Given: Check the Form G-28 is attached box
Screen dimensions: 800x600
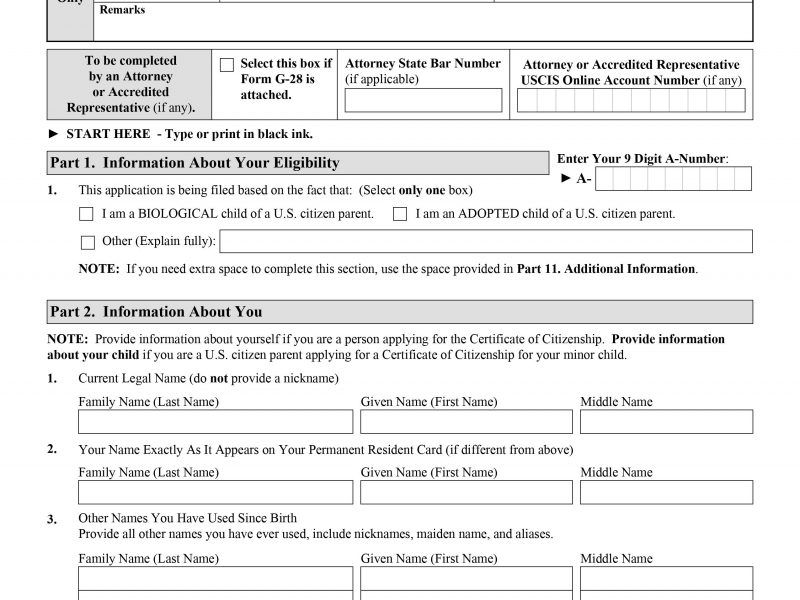Looking at the screenshot, I should [x=227, y=65].
